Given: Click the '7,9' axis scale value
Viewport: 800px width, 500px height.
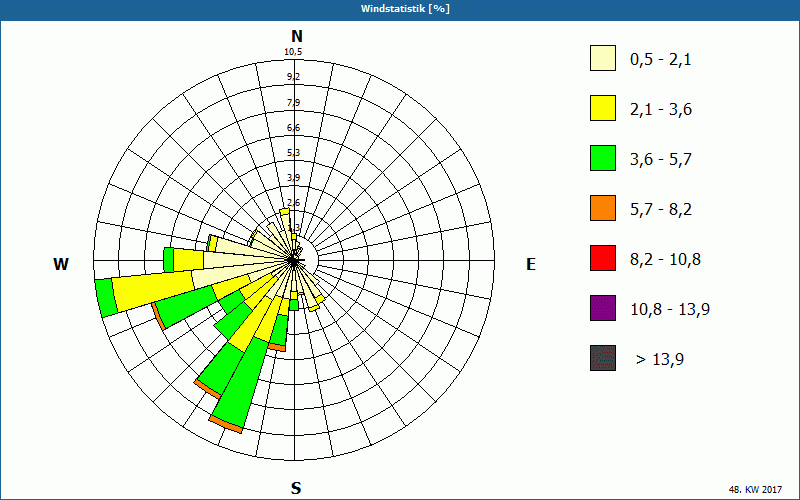Looking at the screenshot, I should click(x=293, y=103).
